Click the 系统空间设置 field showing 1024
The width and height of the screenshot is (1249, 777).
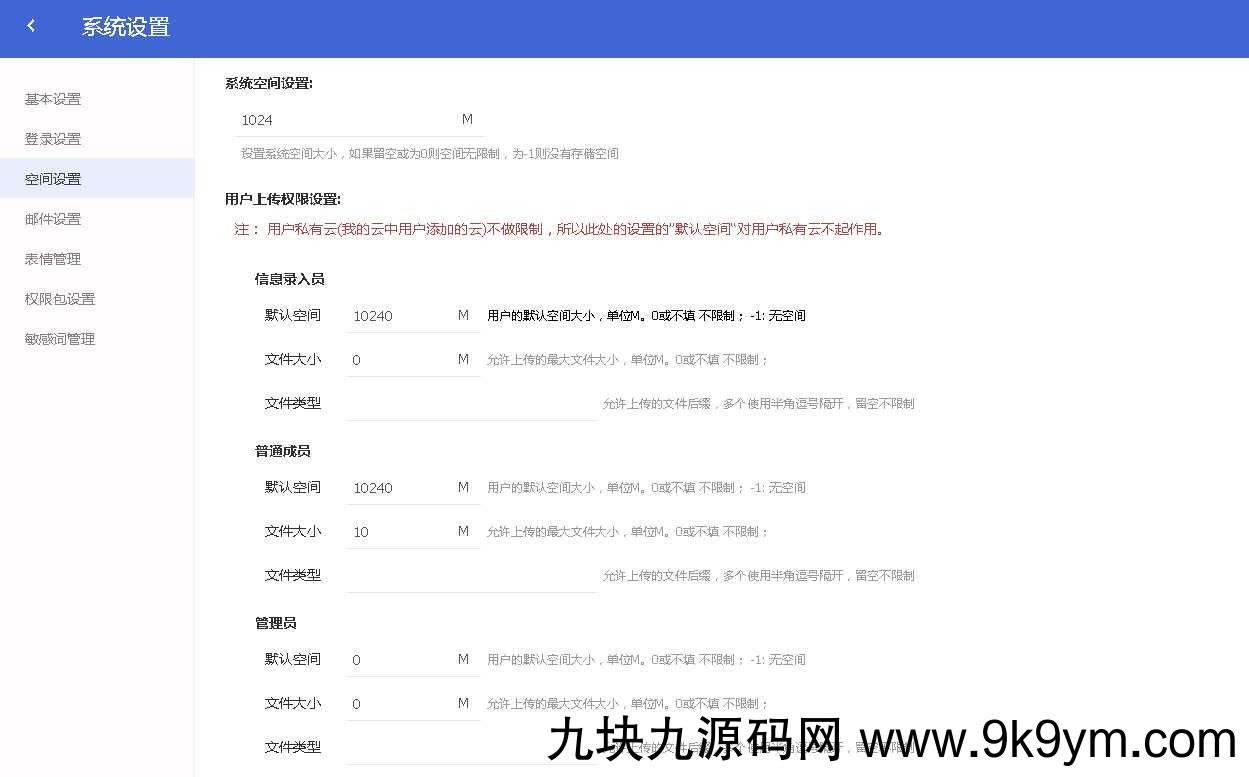tap(345, 120)
